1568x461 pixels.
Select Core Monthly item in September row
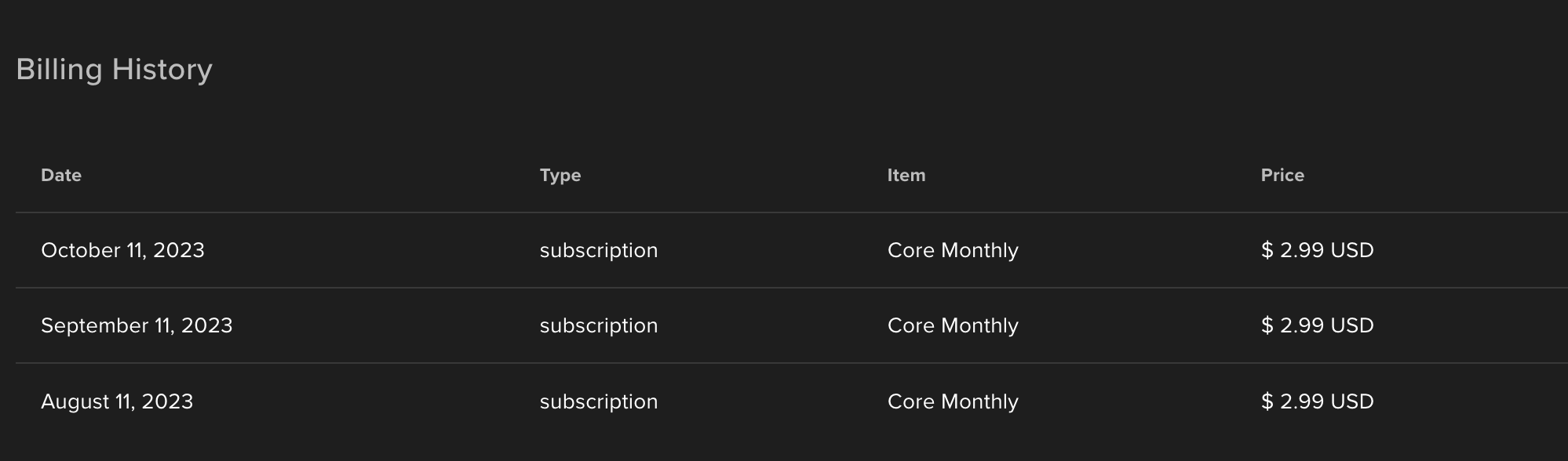(953, 325)
